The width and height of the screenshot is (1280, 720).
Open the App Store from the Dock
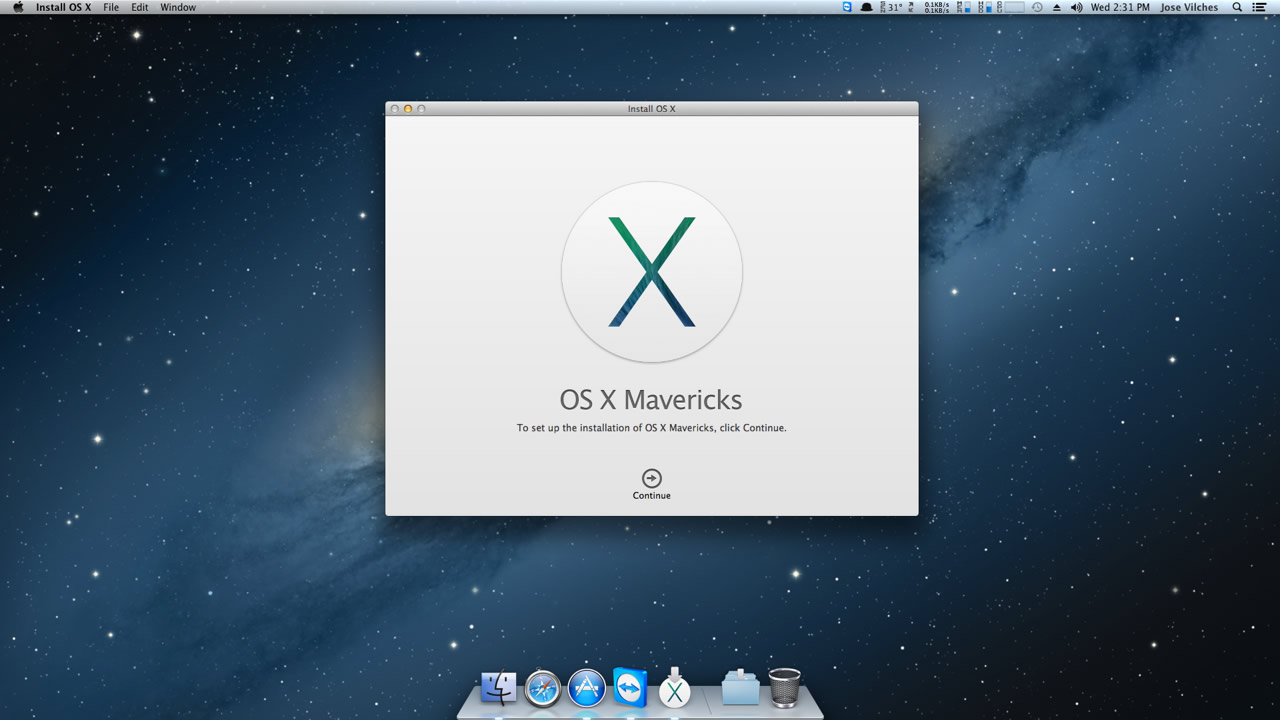[x=587, y=688]
